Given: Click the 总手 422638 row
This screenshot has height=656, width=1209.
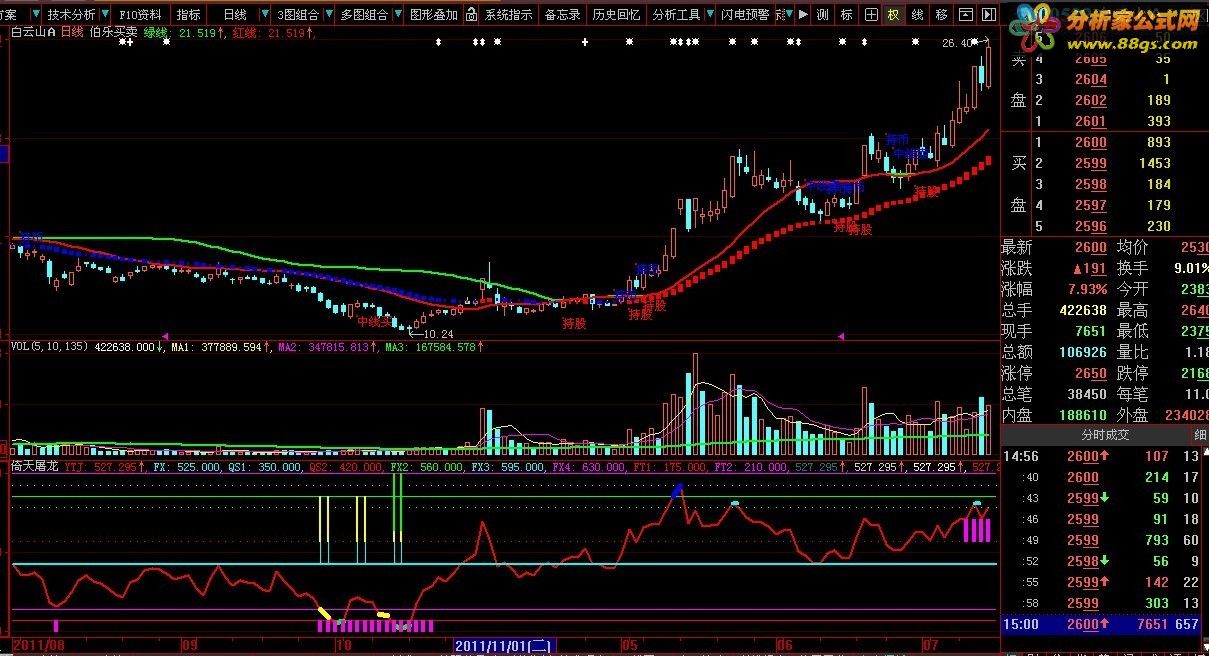Looking at the screenshot, I should pyautogui.click(x=1054, y=310).
